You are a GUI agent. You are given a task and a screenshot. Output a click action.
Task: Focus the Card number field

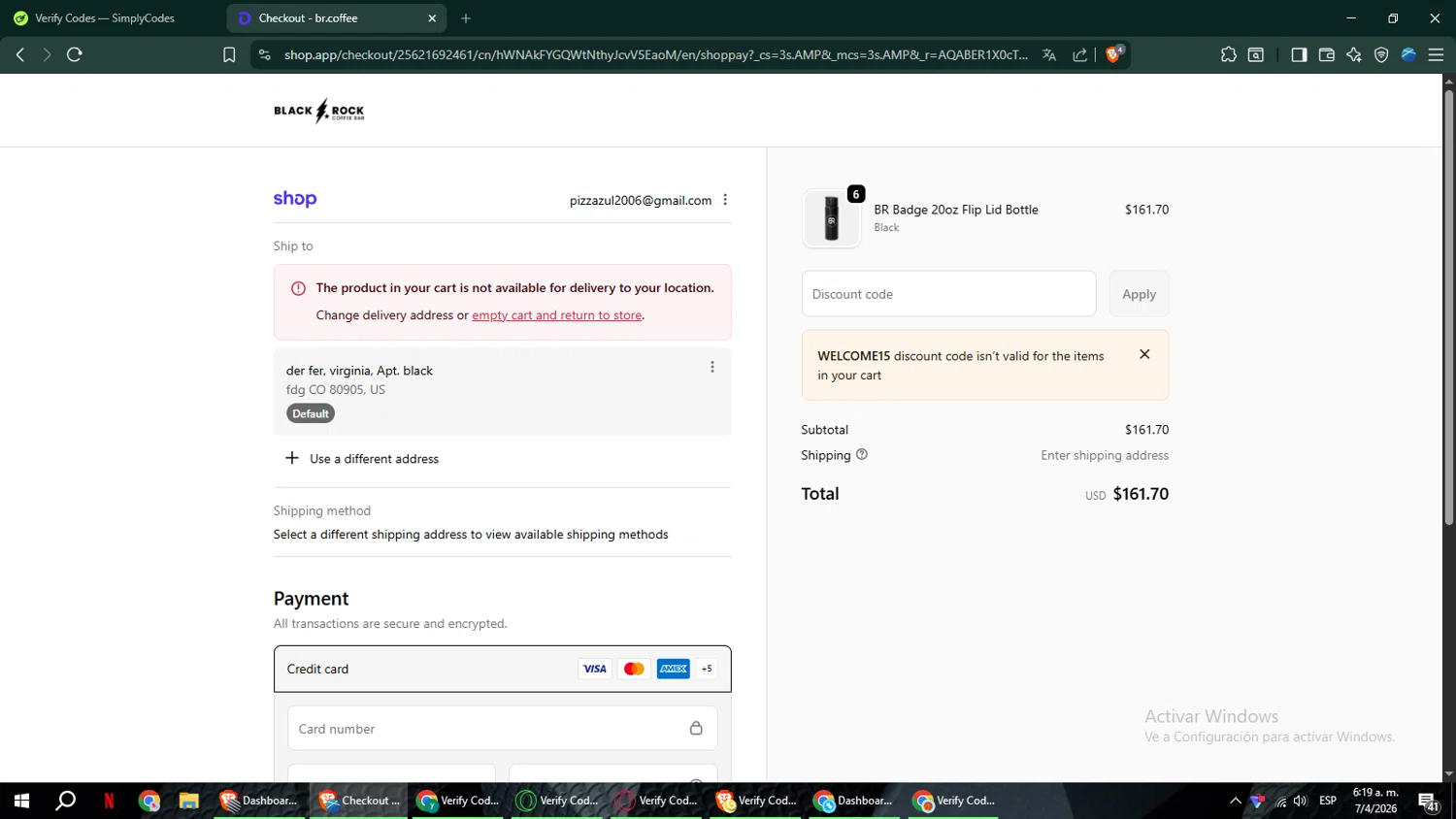pos(503,729)
